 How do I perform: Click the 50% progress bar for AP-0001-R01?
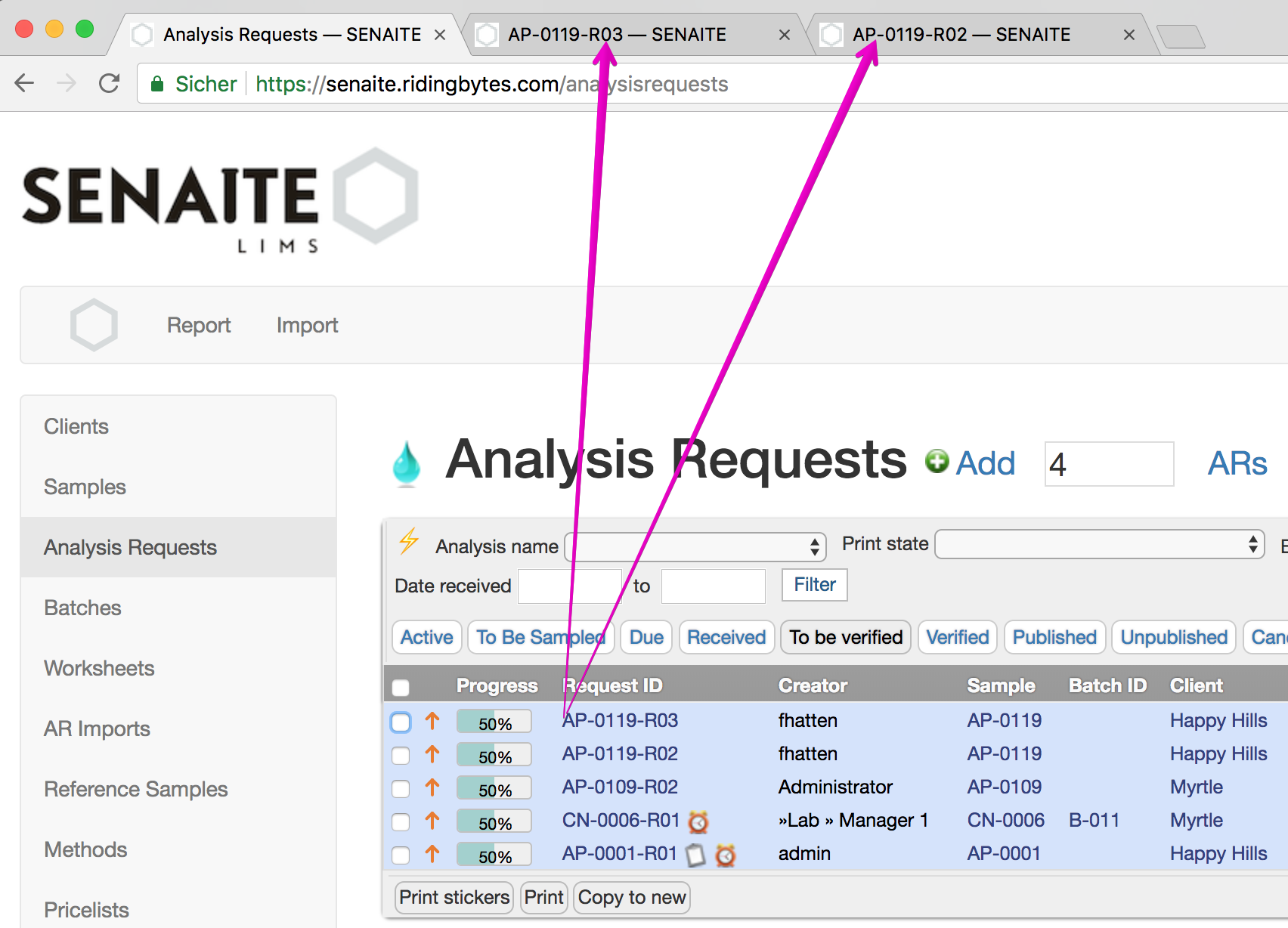494,855
